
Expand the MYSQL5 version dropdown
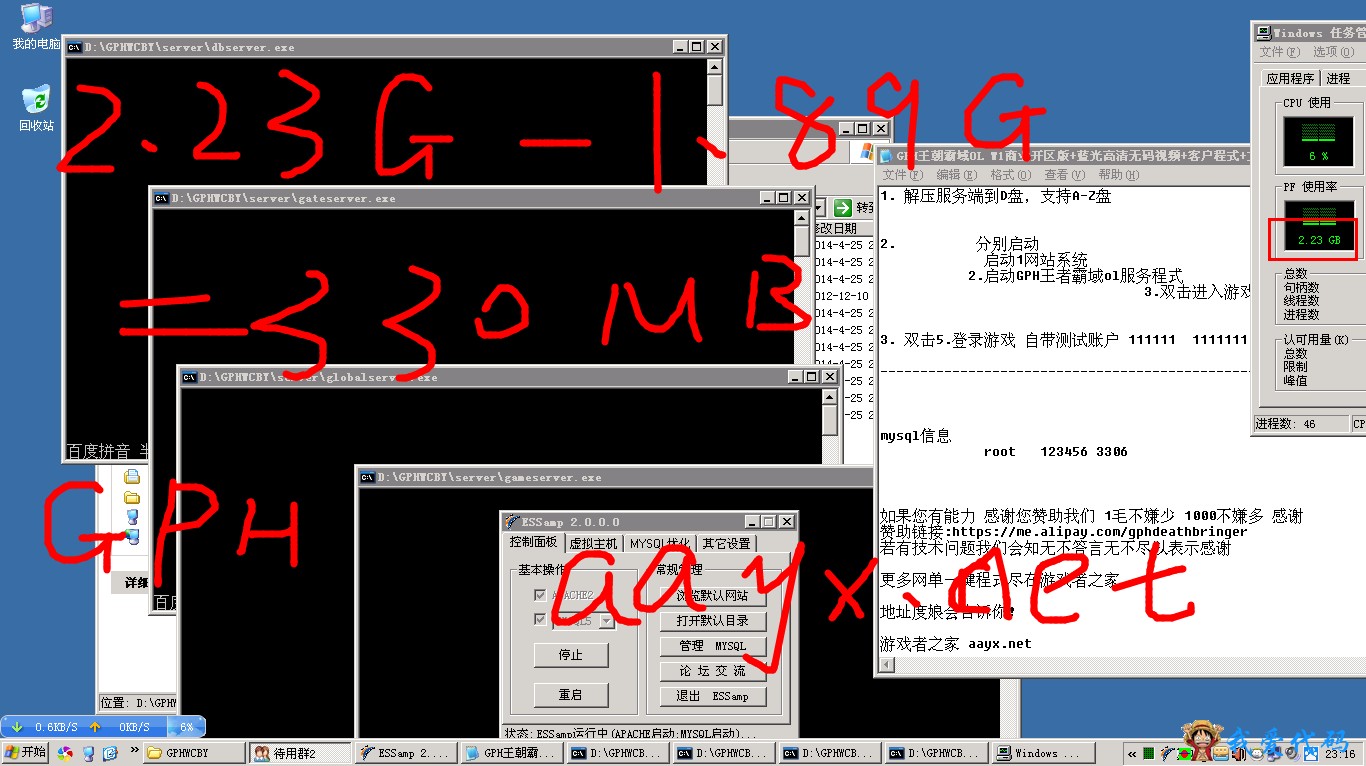point(607,621)
